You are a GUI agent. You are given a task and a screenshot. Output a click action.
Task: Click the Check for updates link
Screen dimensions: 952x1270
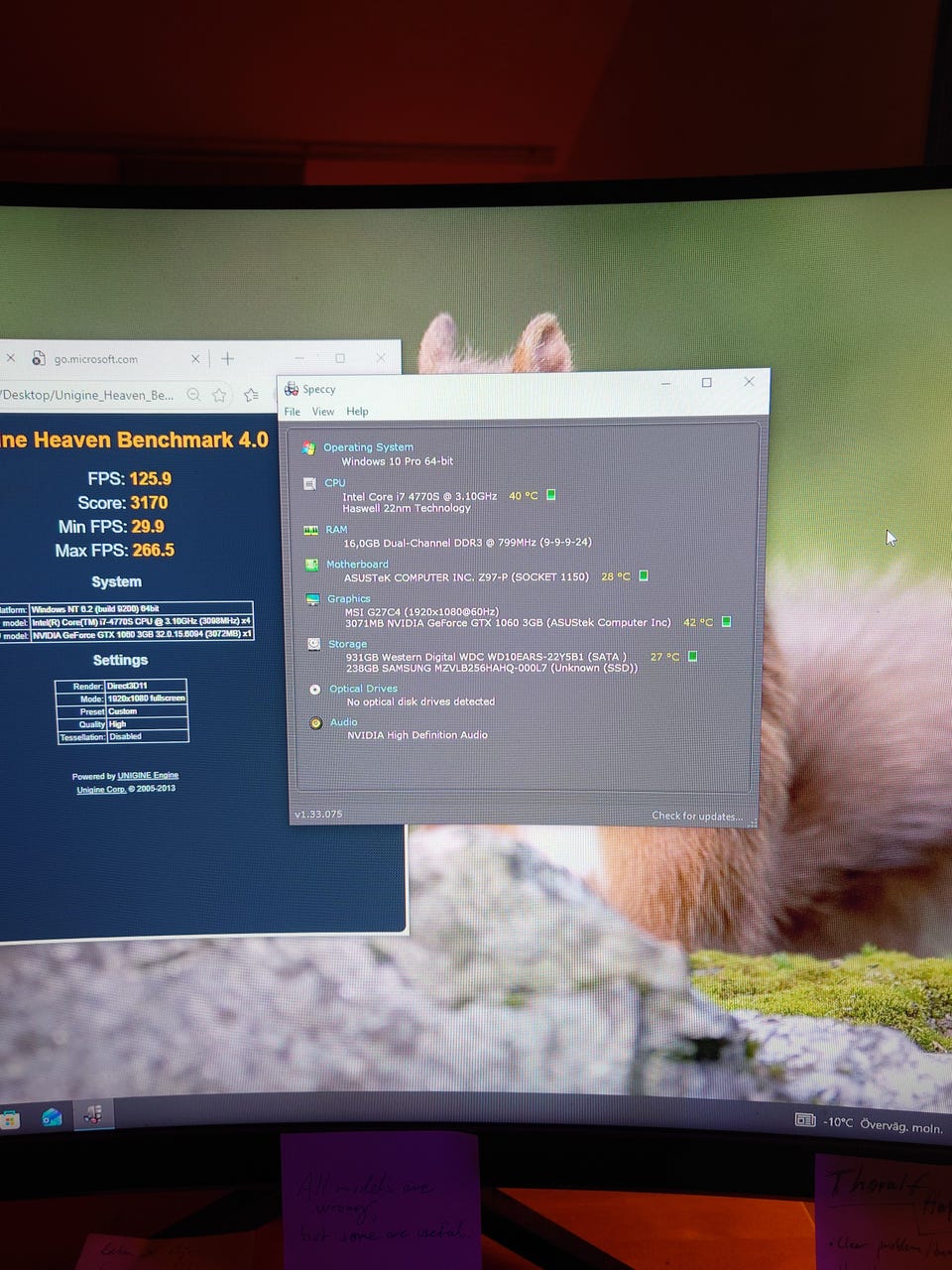coord(696,816)
